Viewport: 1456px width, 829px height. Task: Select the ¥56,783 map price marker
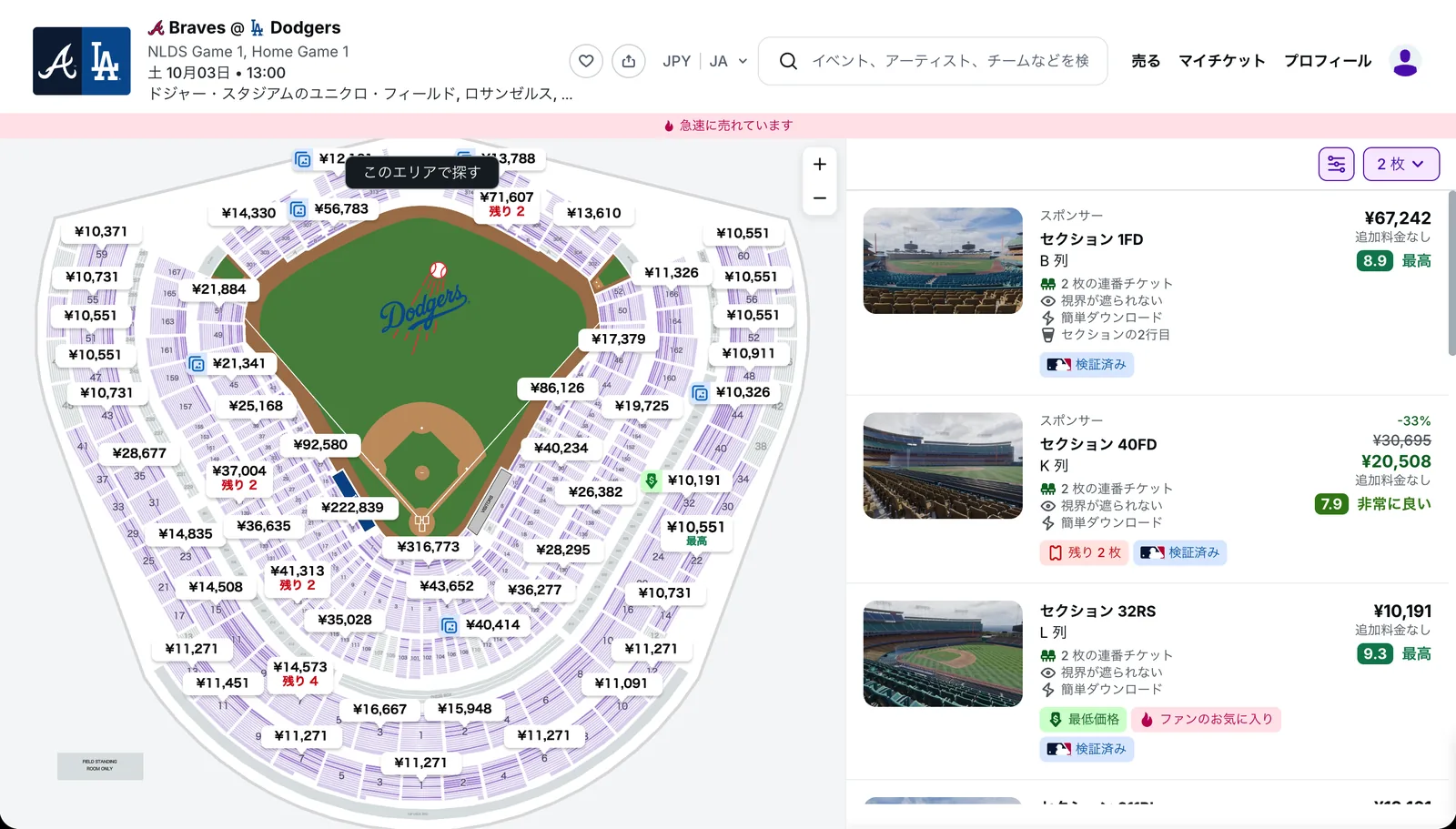[x=341, y=208]
